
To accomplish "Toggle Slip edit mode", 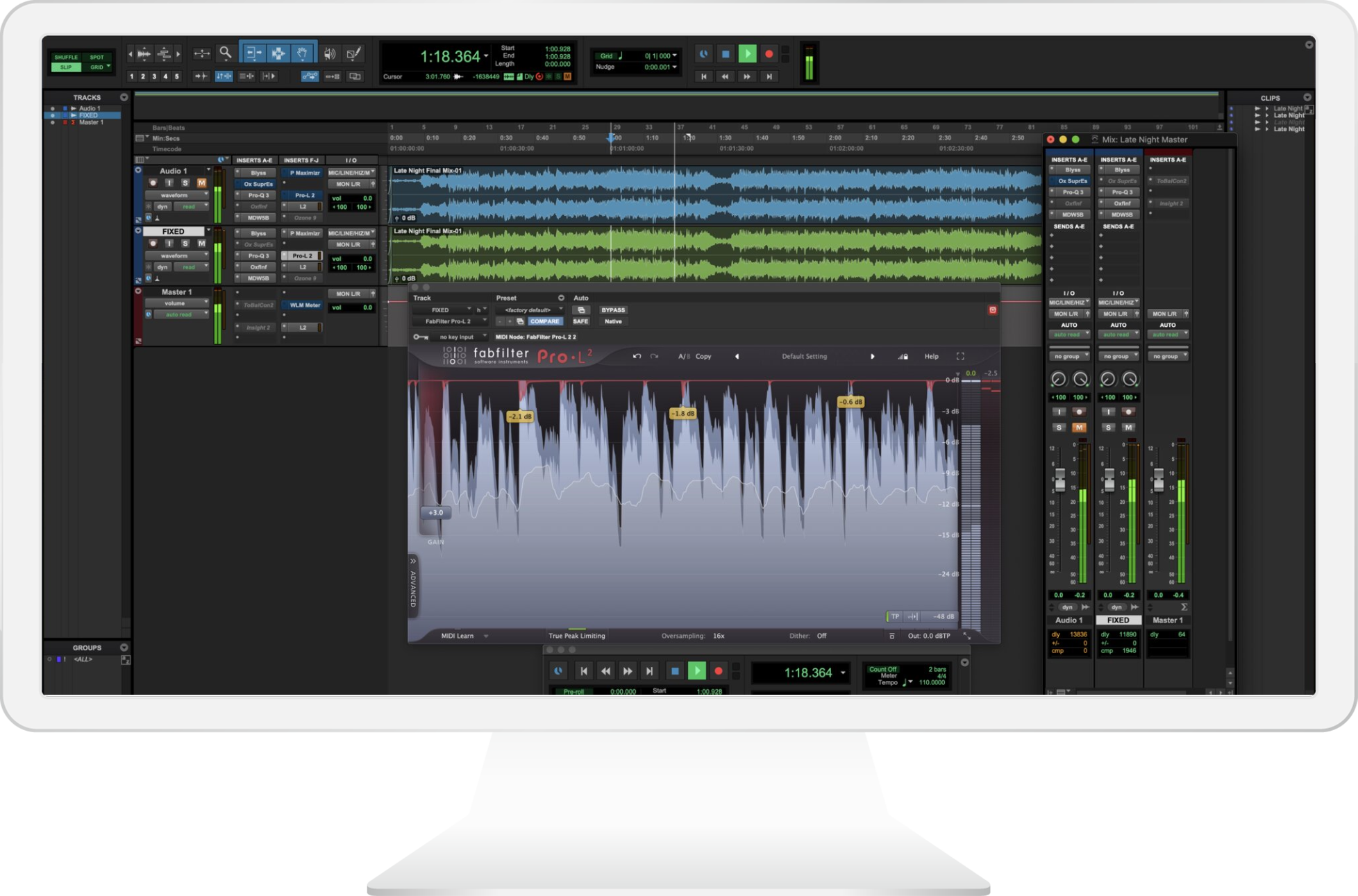I will pyautogui.click(x=66, y=67).
